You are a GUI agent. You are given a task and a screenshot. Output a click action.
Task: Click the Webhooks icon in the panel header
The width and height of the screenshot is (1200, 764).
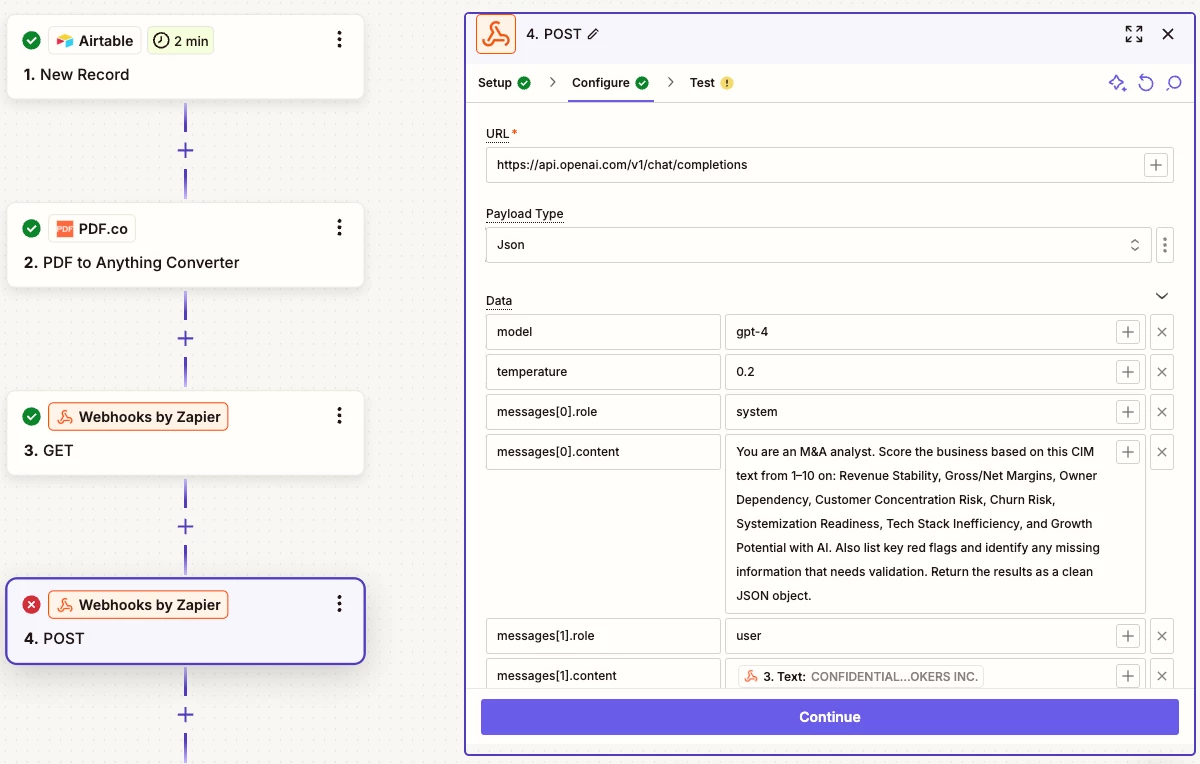tap(496, 34)
